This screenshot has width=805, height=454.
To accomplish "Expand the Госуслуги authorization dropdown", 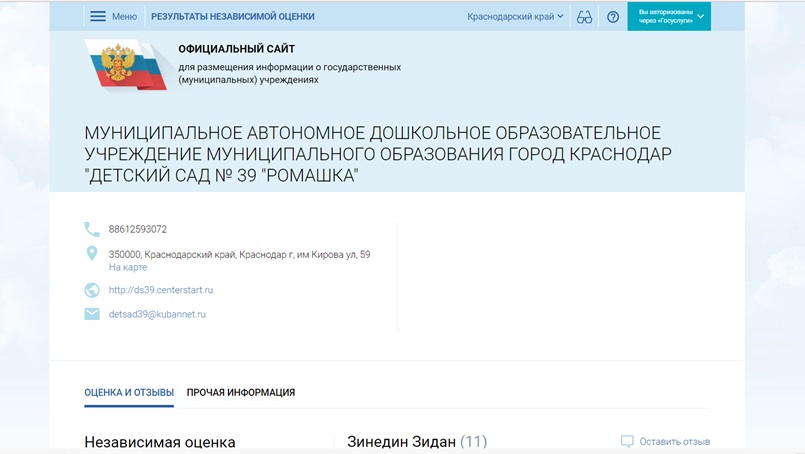I will pyautogui.click(x=669, y=16).
